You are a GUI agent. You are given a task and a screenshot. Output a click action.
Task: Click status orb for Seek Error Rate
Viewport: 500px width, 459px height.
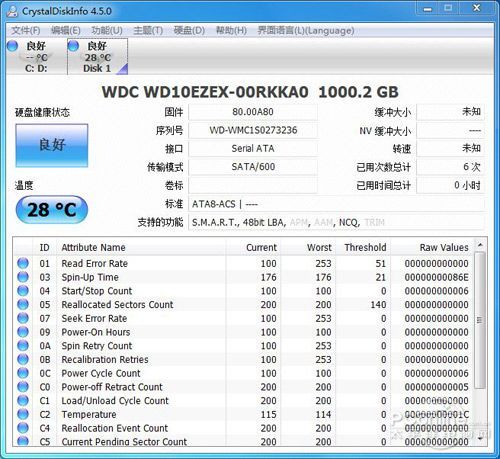click(23, 318)
